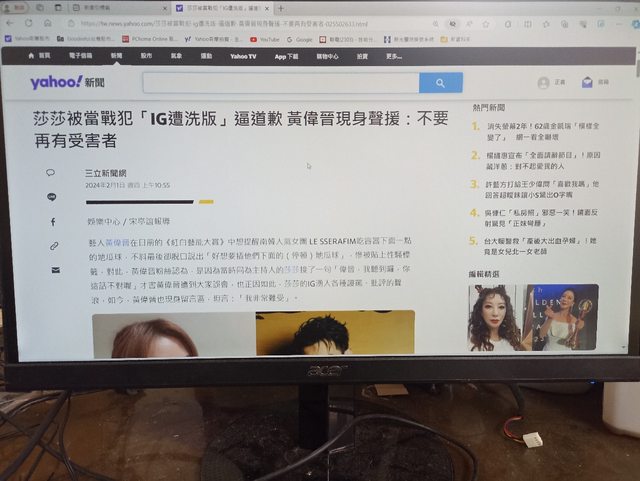Open 購物中心 in the navigation bar
Viewport: 640px width, 481px height.
tap(327, 56)
